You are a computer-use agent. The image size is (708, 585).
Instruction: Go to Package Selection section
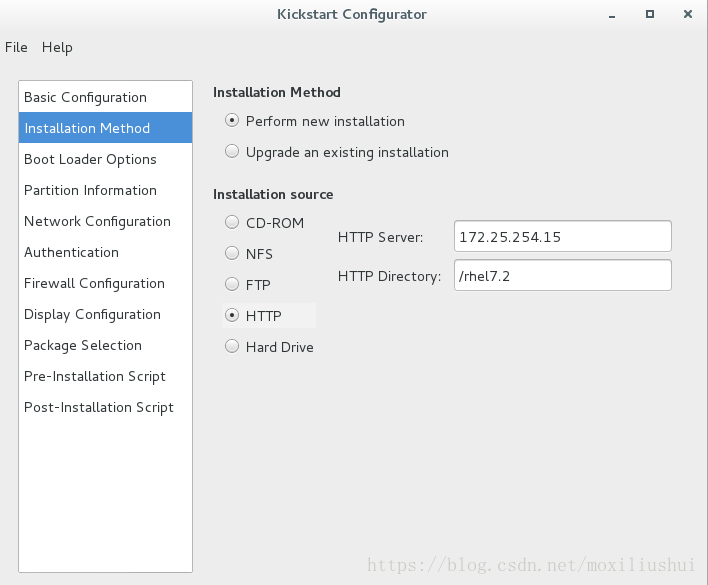click(x=105, y=345)
